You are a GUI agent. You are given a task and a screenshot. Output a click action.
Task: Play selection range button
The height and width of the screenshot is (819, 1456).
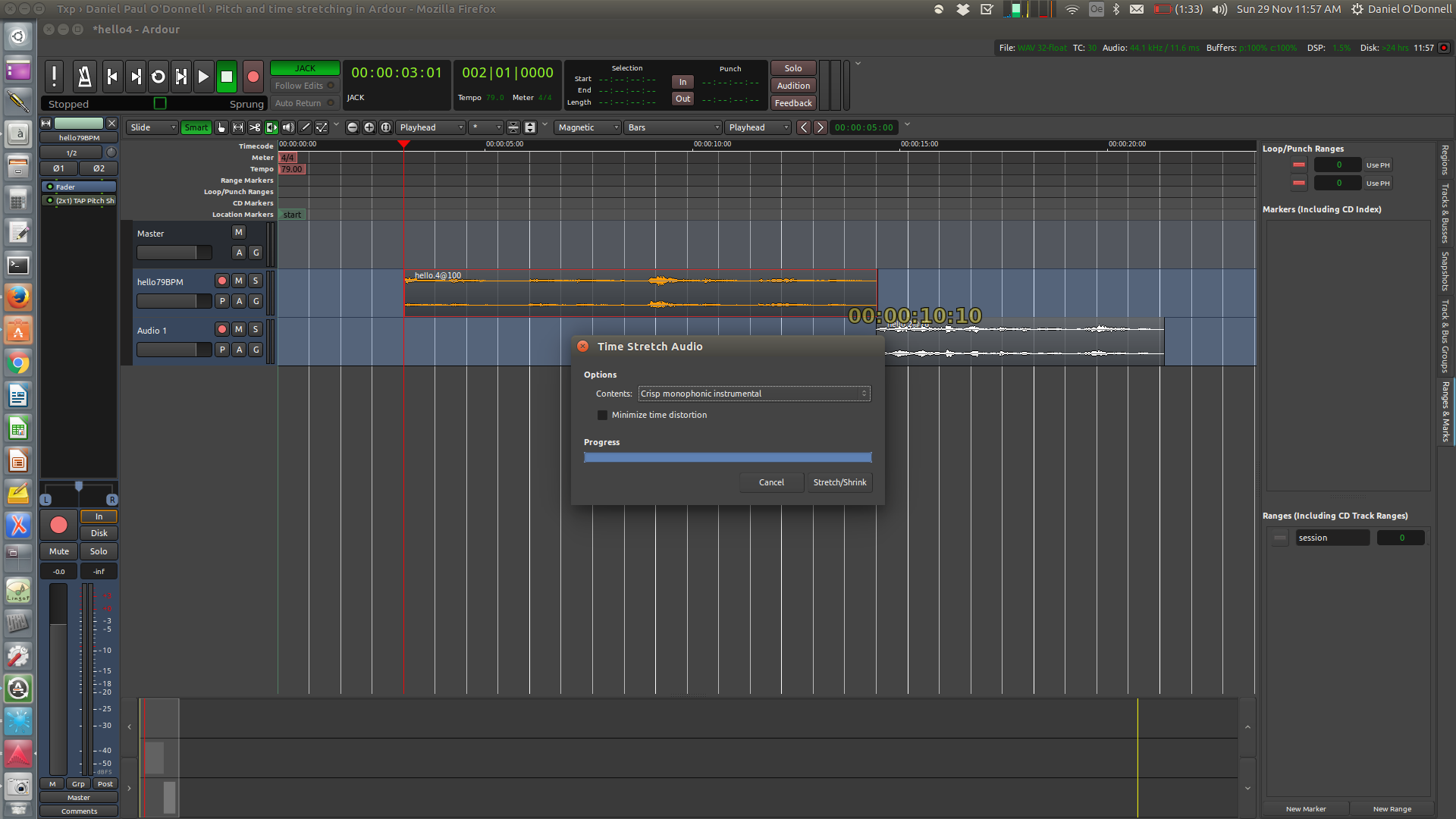point(181,76)
